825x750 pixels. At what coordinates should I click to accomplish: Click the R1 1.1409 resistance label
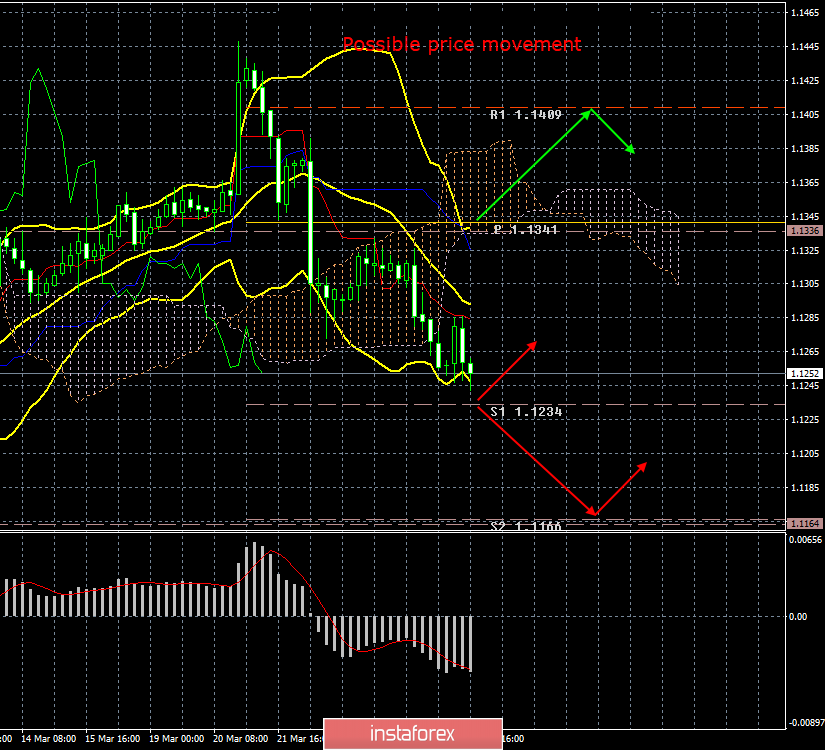point(526,115)
